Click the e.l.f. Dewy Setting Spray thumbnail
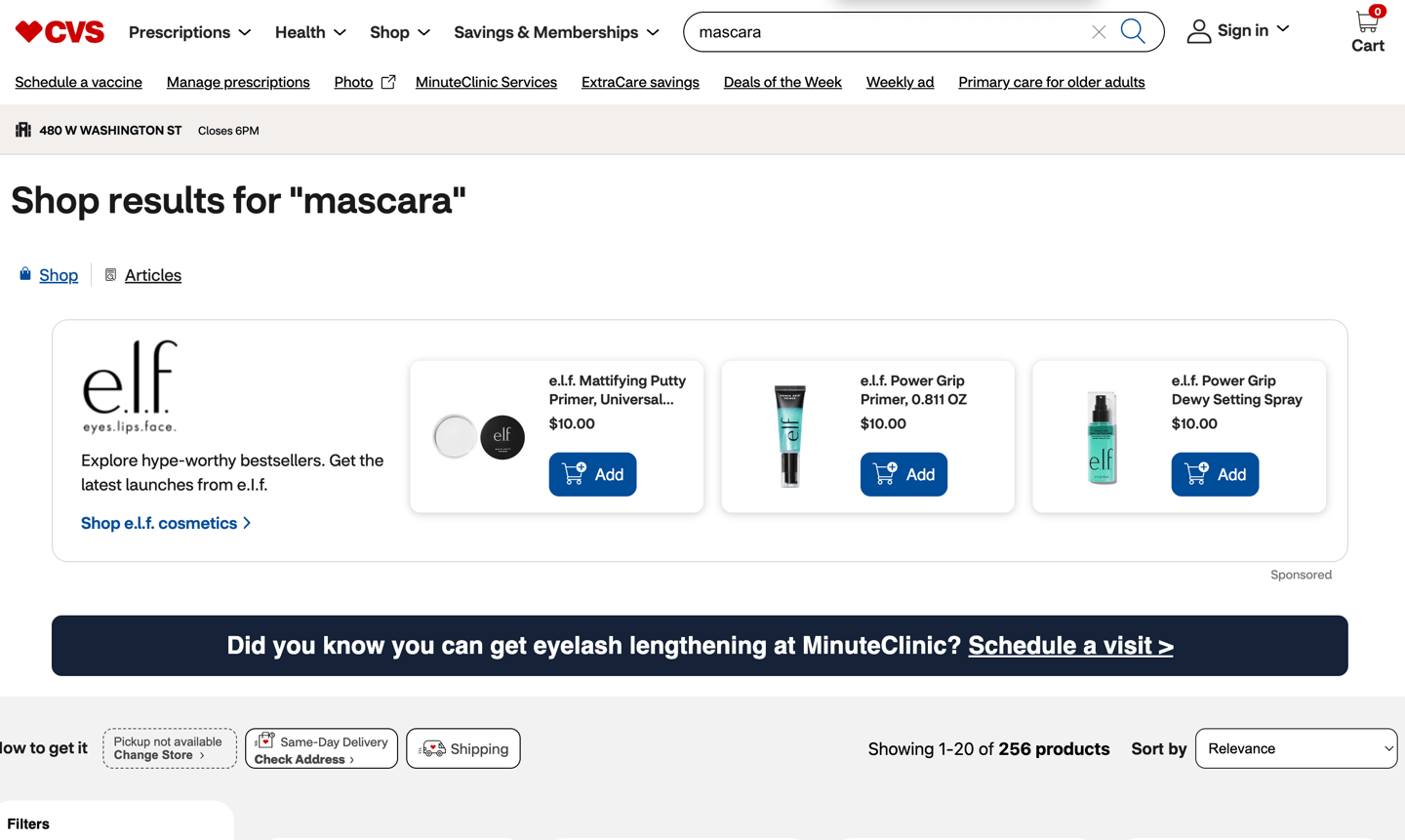Screen dimensions: 1405x840 click(x=1102, y=437)
